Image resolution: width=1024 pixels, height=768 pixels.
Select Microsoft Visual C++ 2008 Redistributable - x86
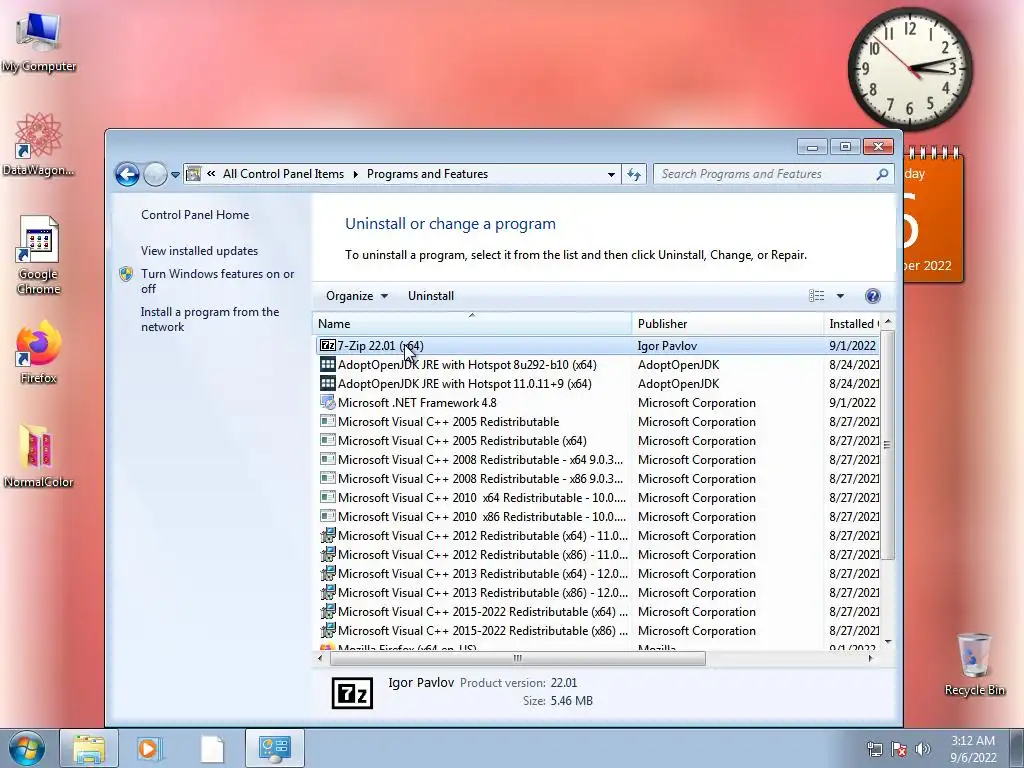tap(598, 479)
